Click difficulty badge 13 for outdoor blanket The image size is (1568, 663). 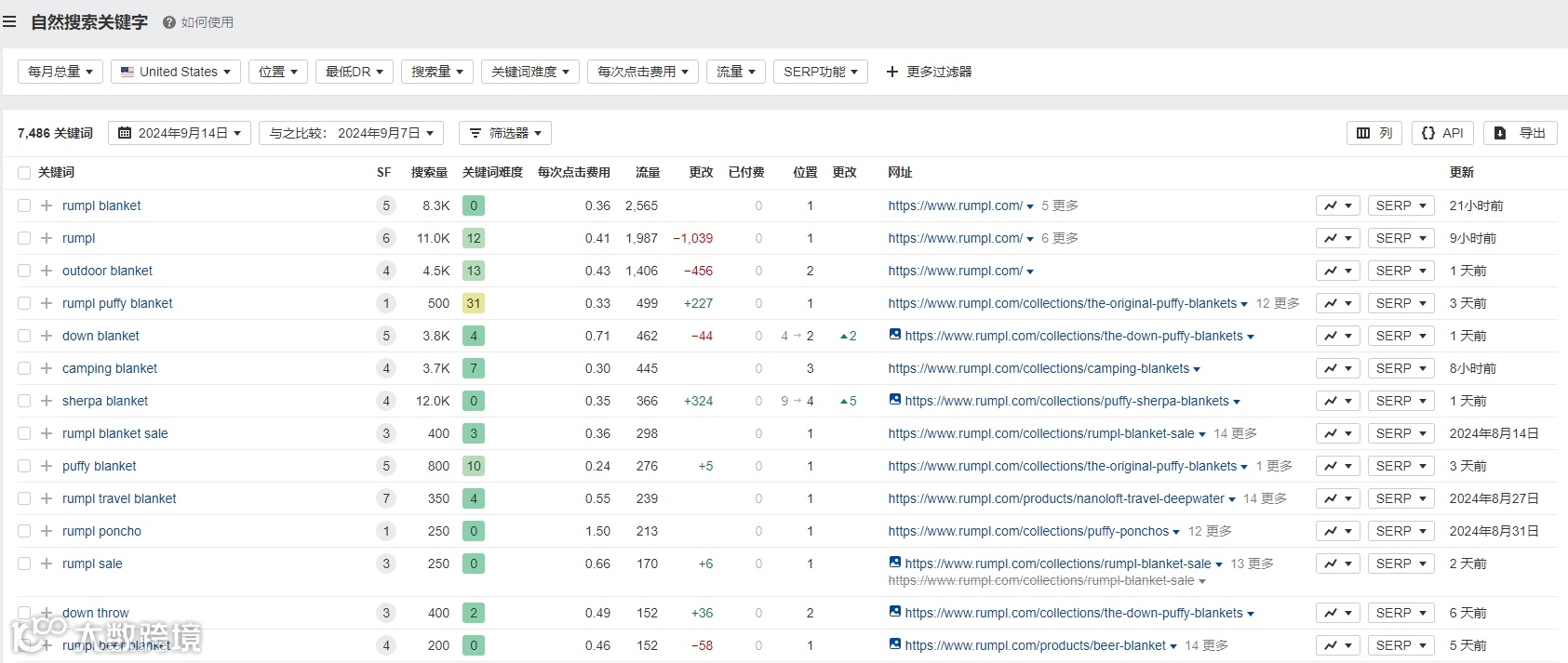tap(474, 271)
